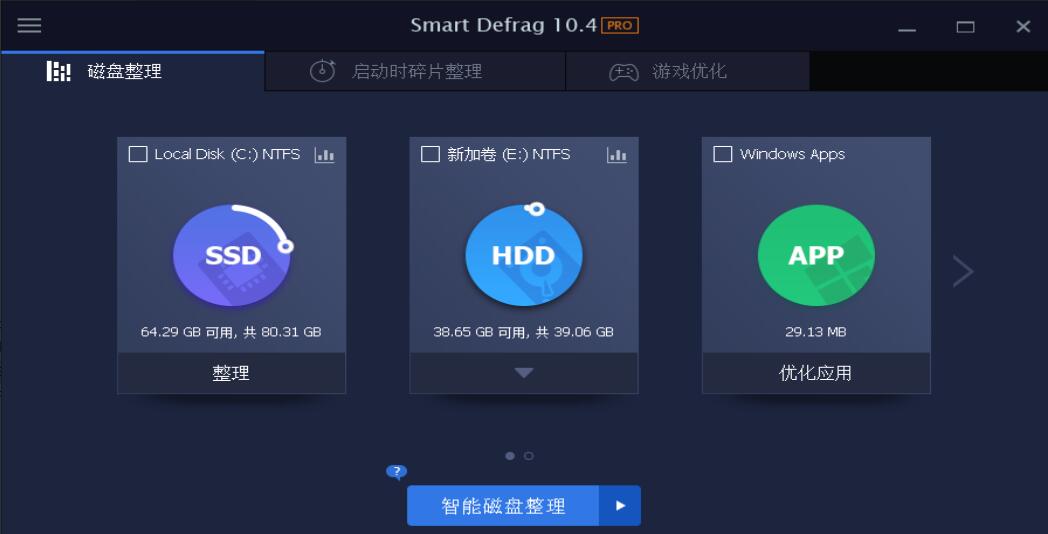Click the '64.29 GB 可用, 共 80.31 GB' text
Viewport: 1048px width, 534px height.
coord(231,331)
